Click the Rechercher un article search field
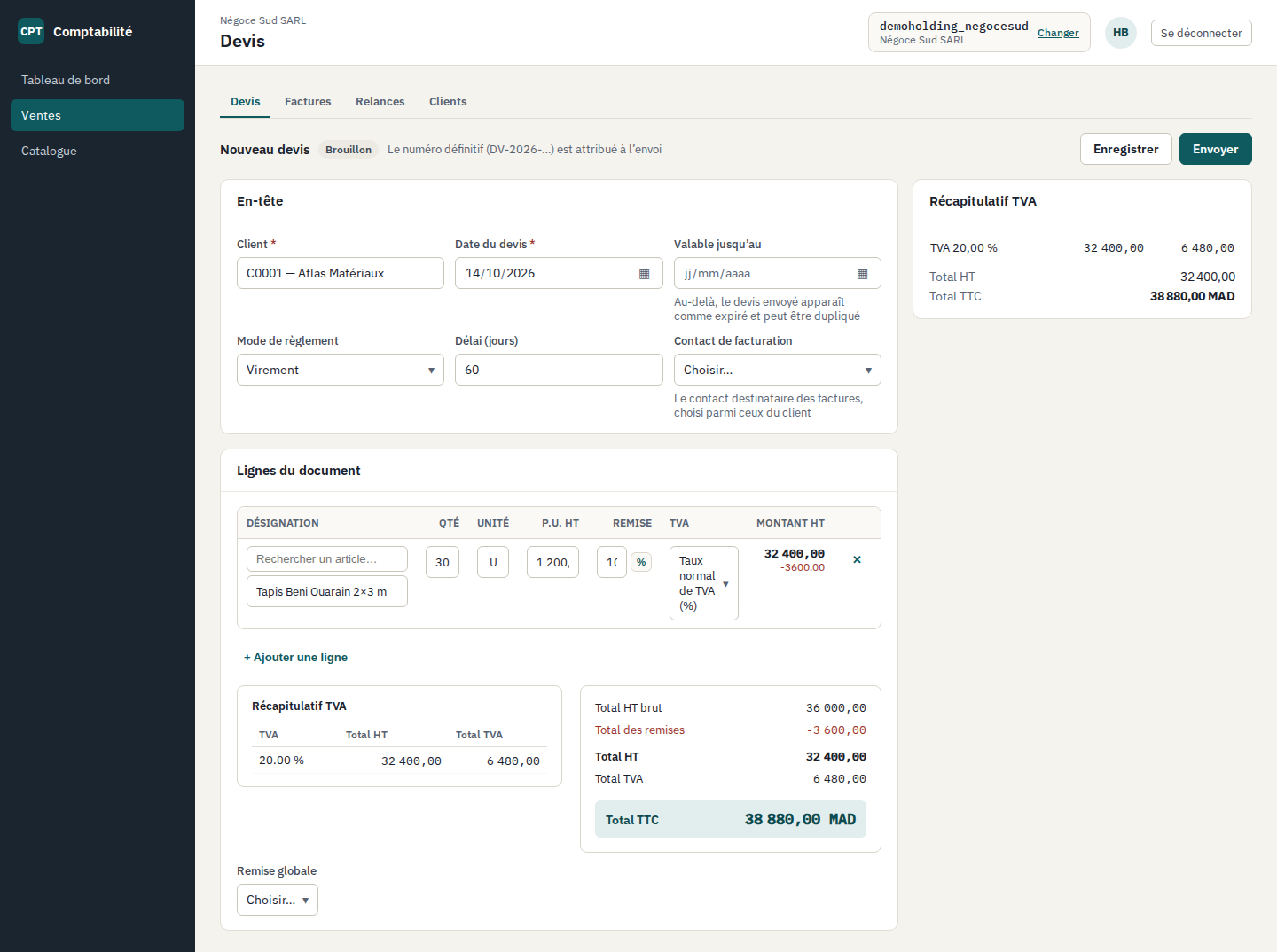 pos(327,559)
